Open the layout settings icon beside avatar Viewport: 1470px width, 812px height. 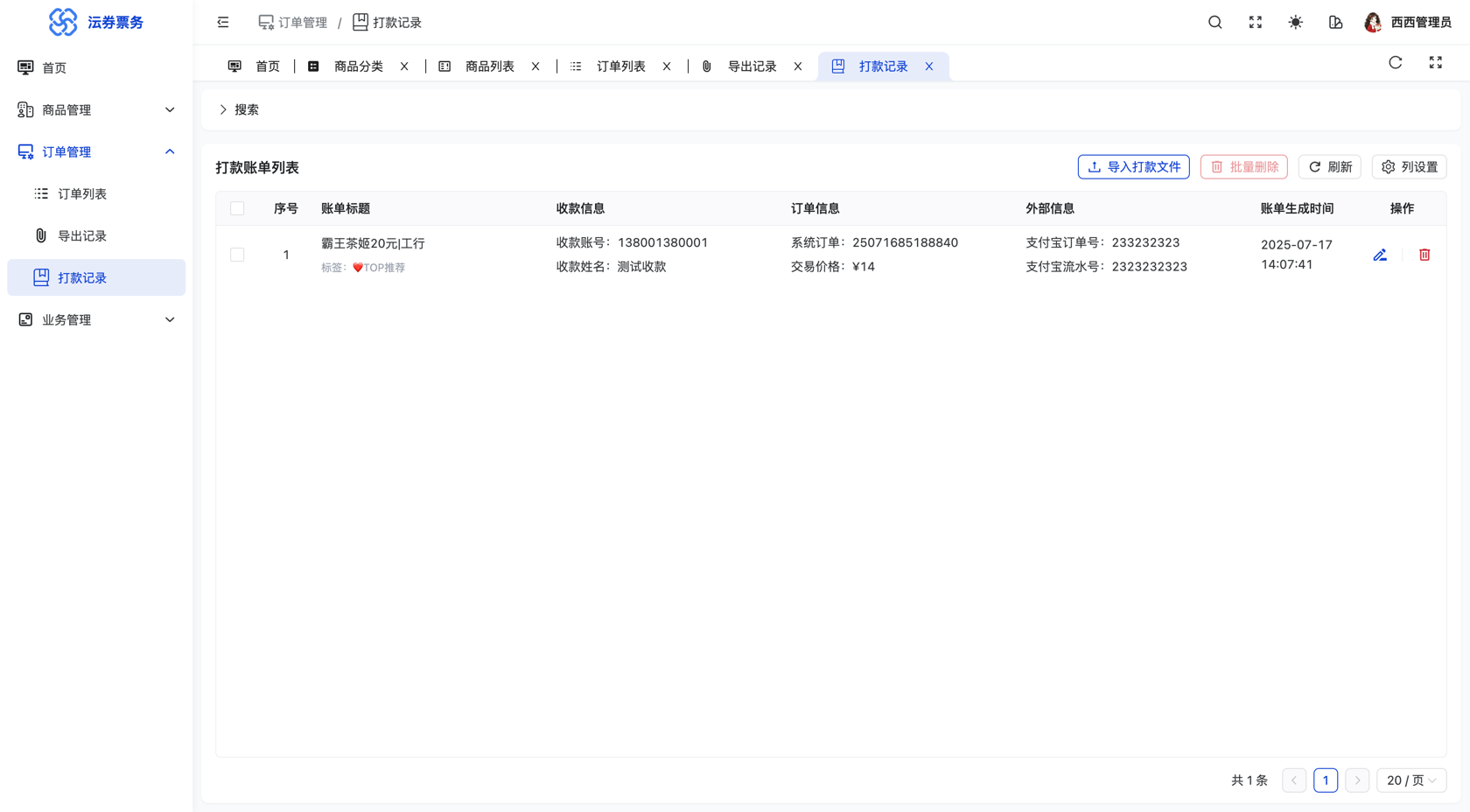(1335, 23)
